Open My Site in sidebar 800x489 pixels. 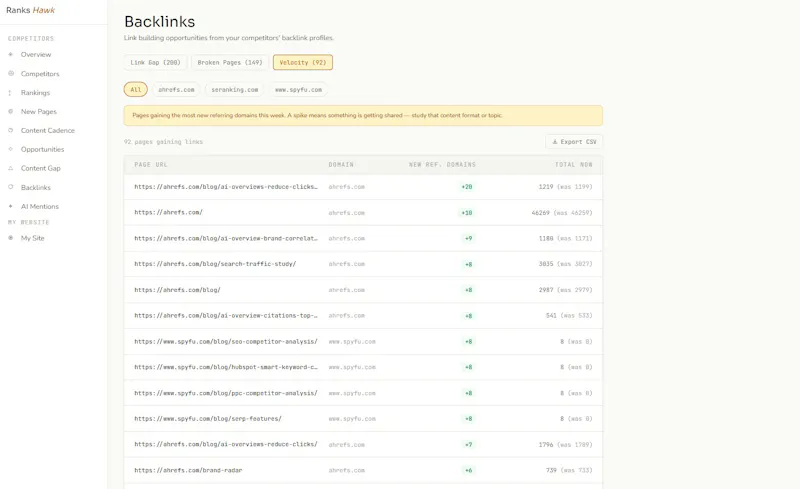(33, 238)
